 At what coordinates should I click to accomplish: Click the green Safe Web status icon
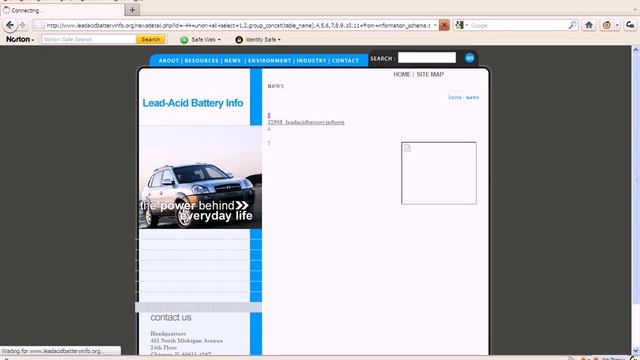pyautogui.click(x=184, y=40)
